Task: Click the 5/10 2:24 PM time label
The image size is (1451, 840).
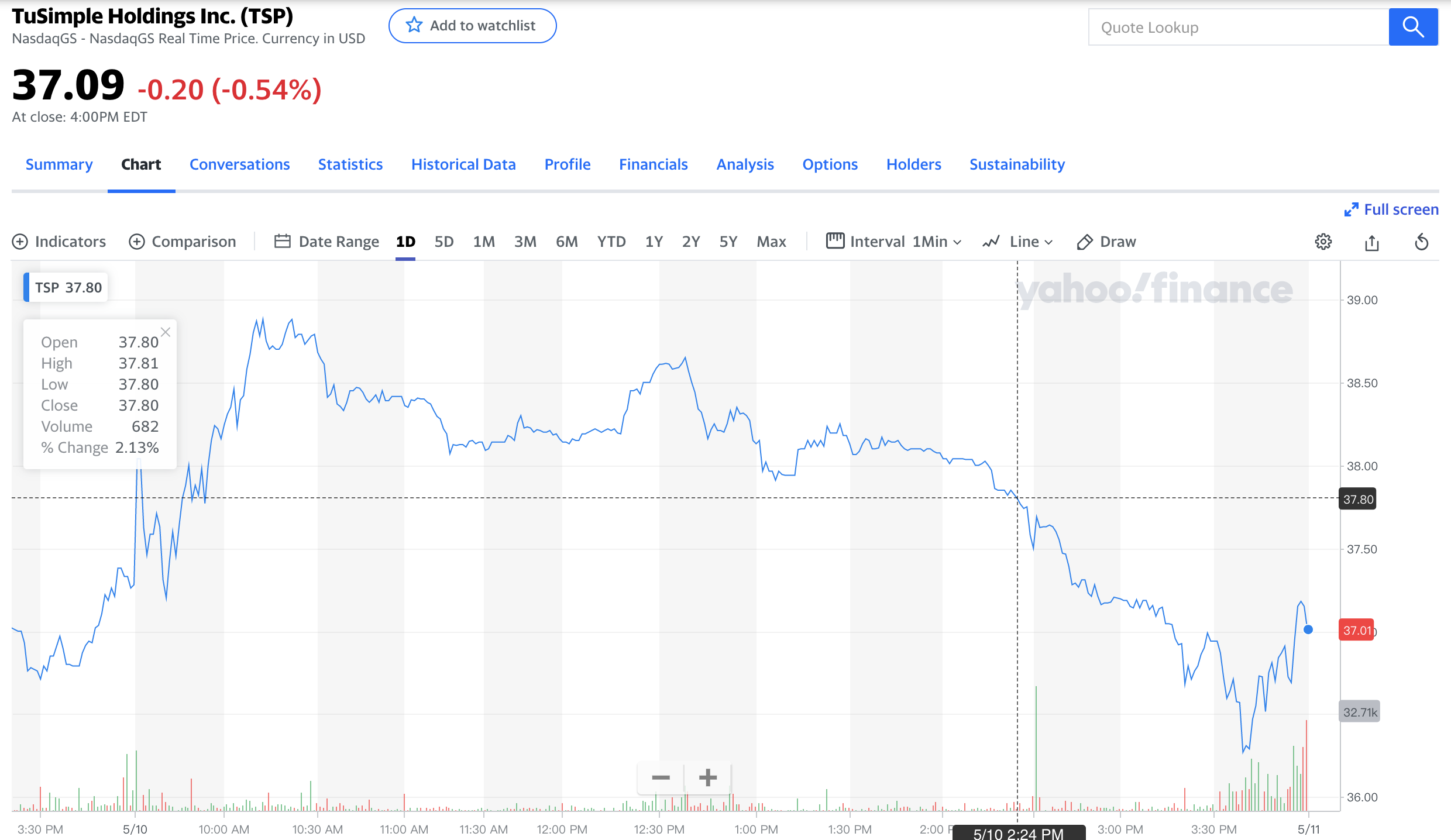Action: click(1019, 833)
